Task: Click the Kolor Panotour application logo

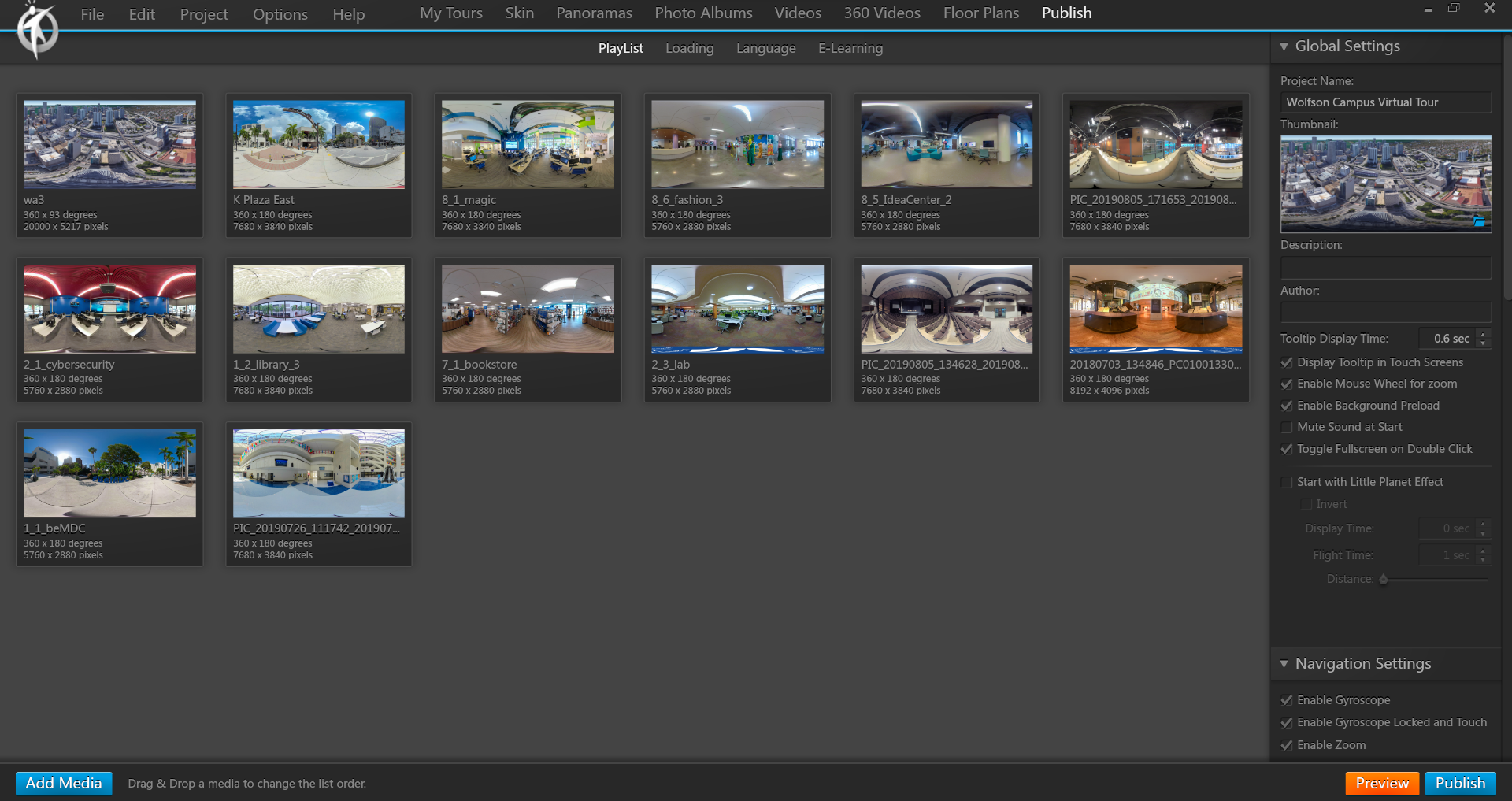Action: pyautogui.click(x=38, y=30)
